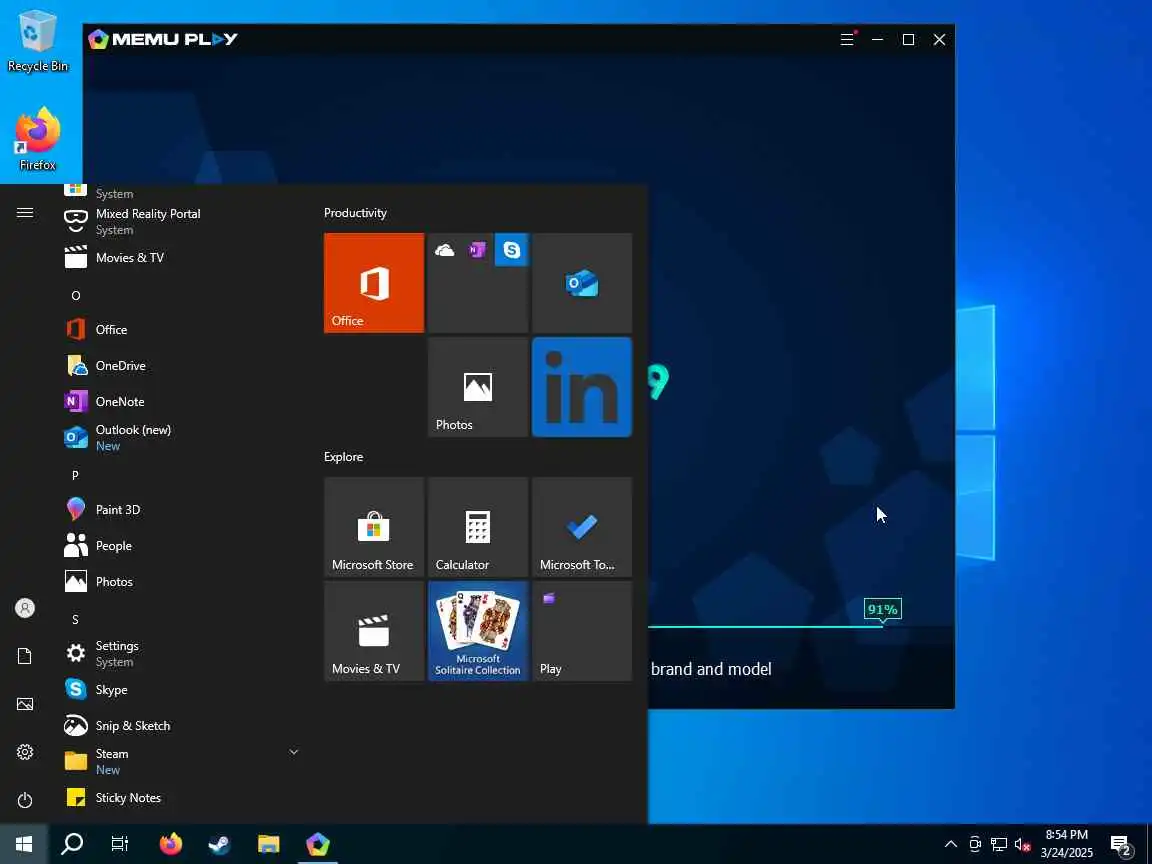Click the Office tile in Productivity
This screenshot has width=1152, height=864.
pos(374,283)
